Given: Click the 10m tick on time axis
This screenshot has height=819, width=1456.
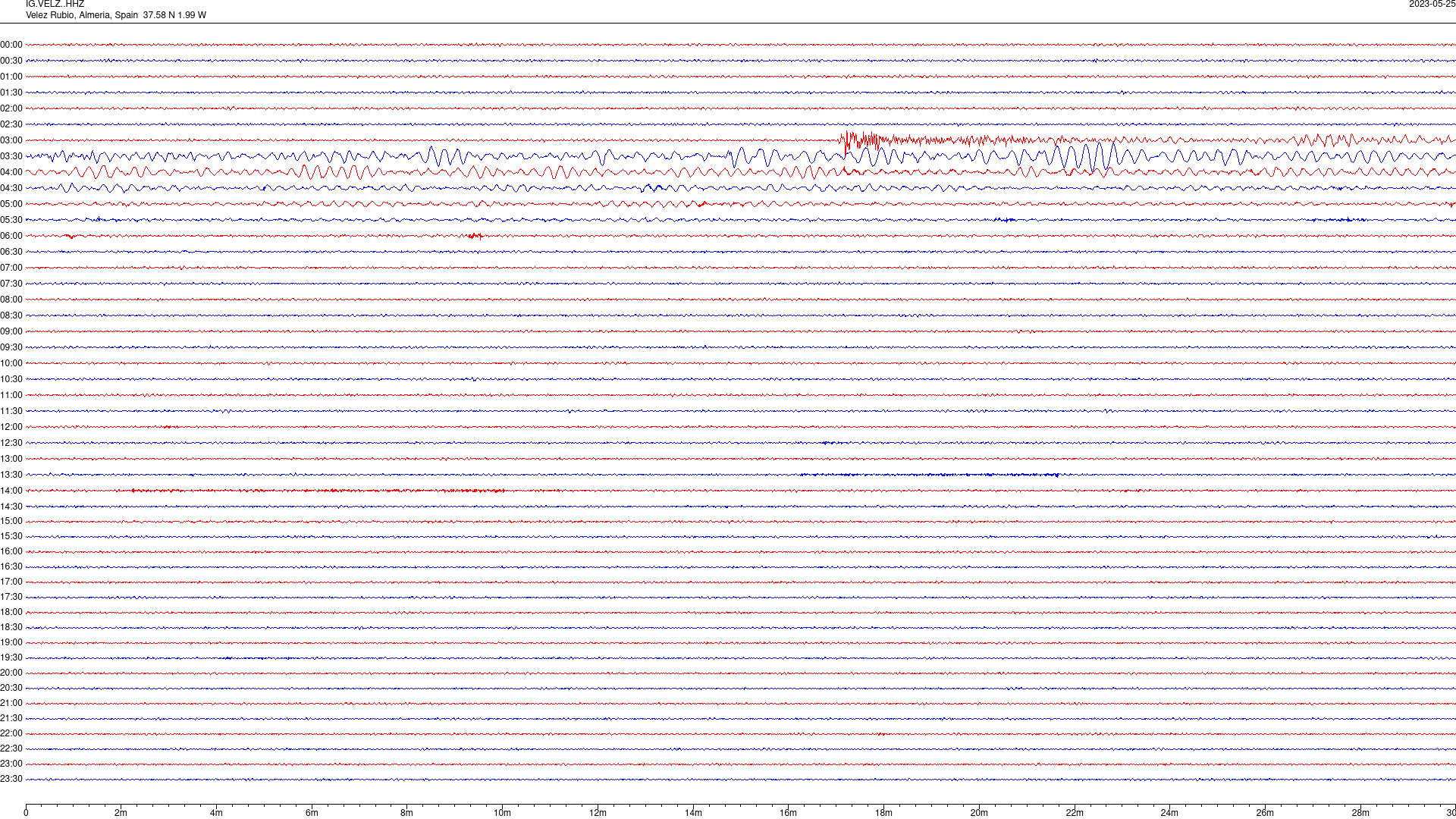Looking at the screenshot, I should pos(503,813).
